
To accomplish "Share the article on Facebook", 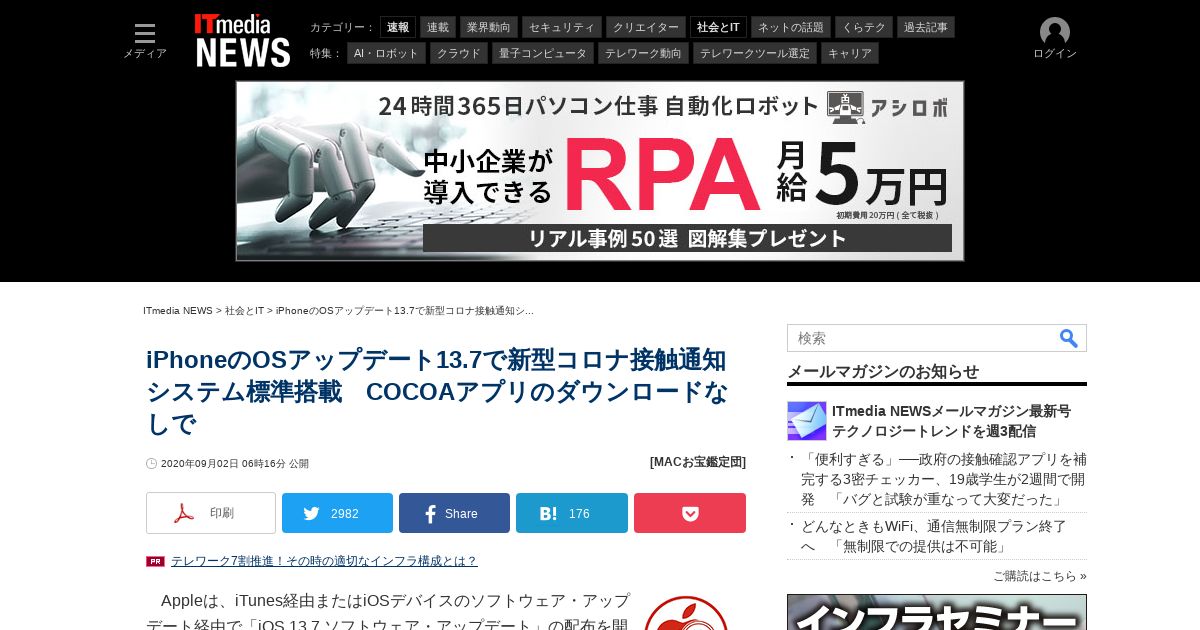I will [454, 513].
